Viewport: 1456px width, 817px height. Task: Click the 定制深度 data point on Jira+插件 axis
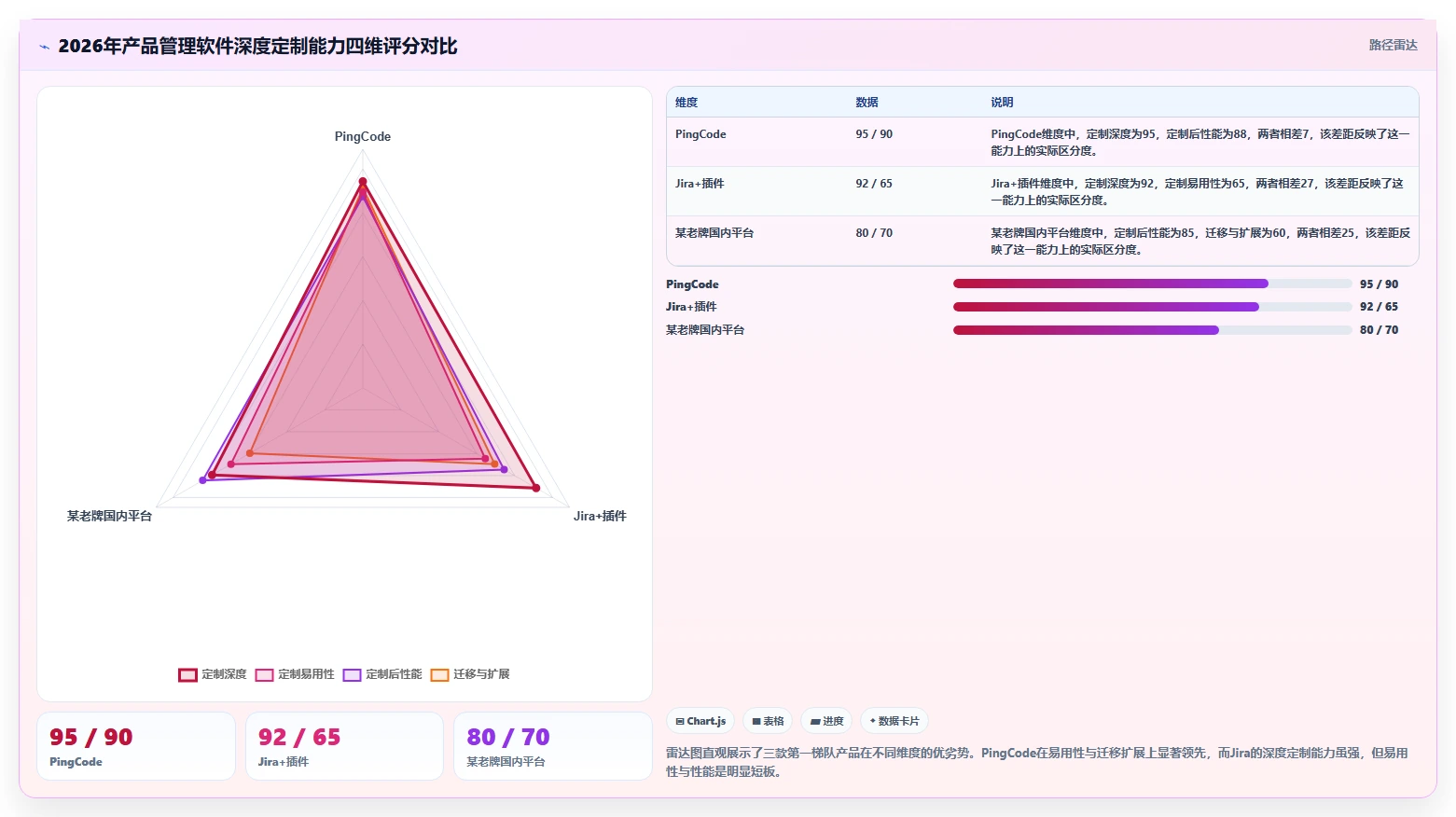(x=535, y=487)
